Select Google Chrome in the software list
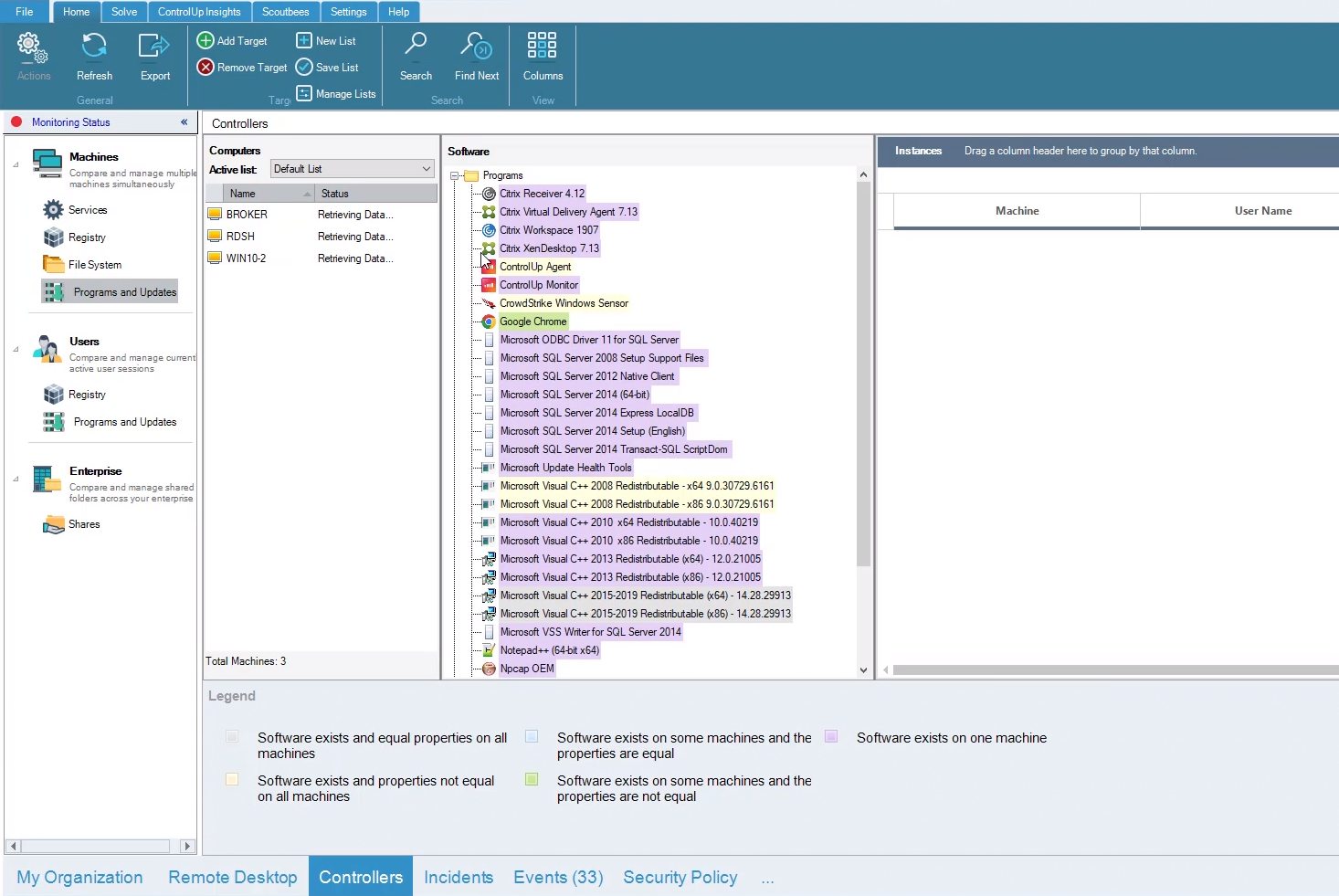This screenshot has width=1339, height=896. tap(533, 322)
